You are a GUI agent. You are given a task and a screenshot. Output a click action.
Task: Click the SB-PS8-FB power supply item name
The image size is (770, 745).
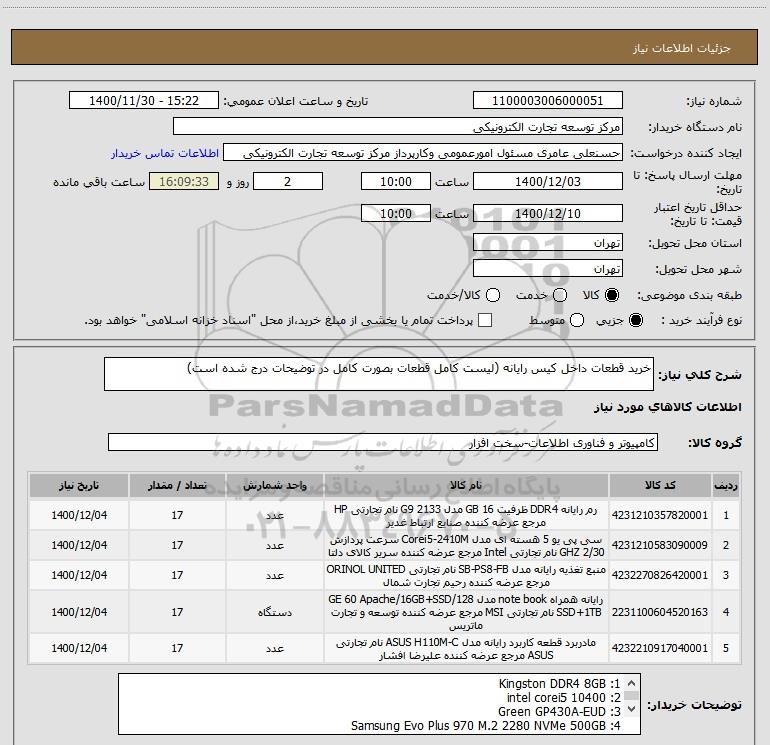[x=466, y=576]
